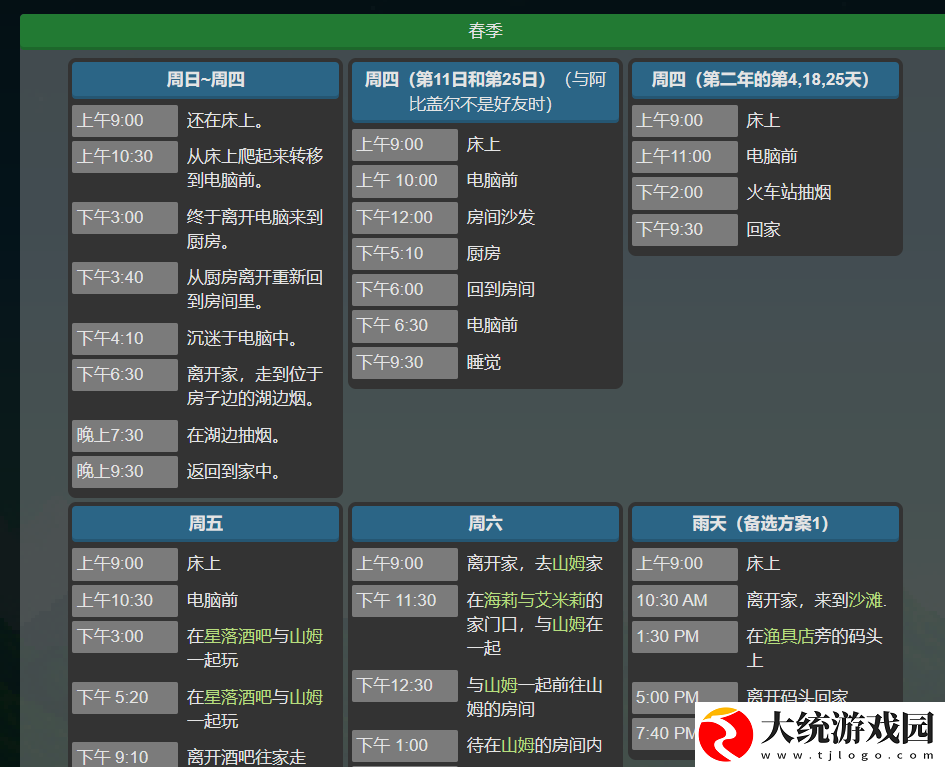Image resolution: width=945 pixels, height=767 pixels.
Task: Click 下午6:30 in the 周日~周四 table
Action: 125,375
